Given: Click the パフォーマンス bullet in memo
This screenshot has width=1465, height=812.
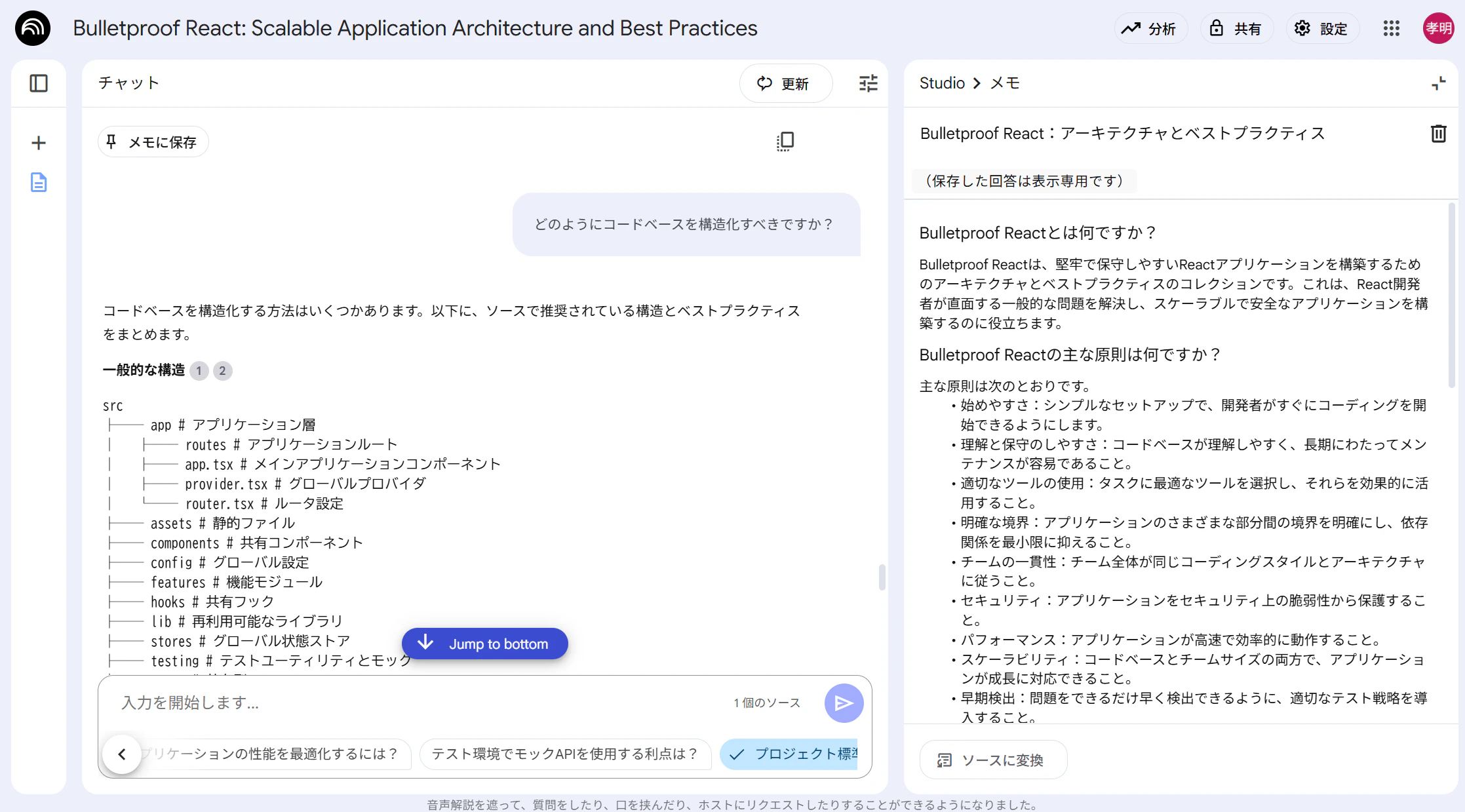Looking at the screenshot, I should tap(1168, 640).
